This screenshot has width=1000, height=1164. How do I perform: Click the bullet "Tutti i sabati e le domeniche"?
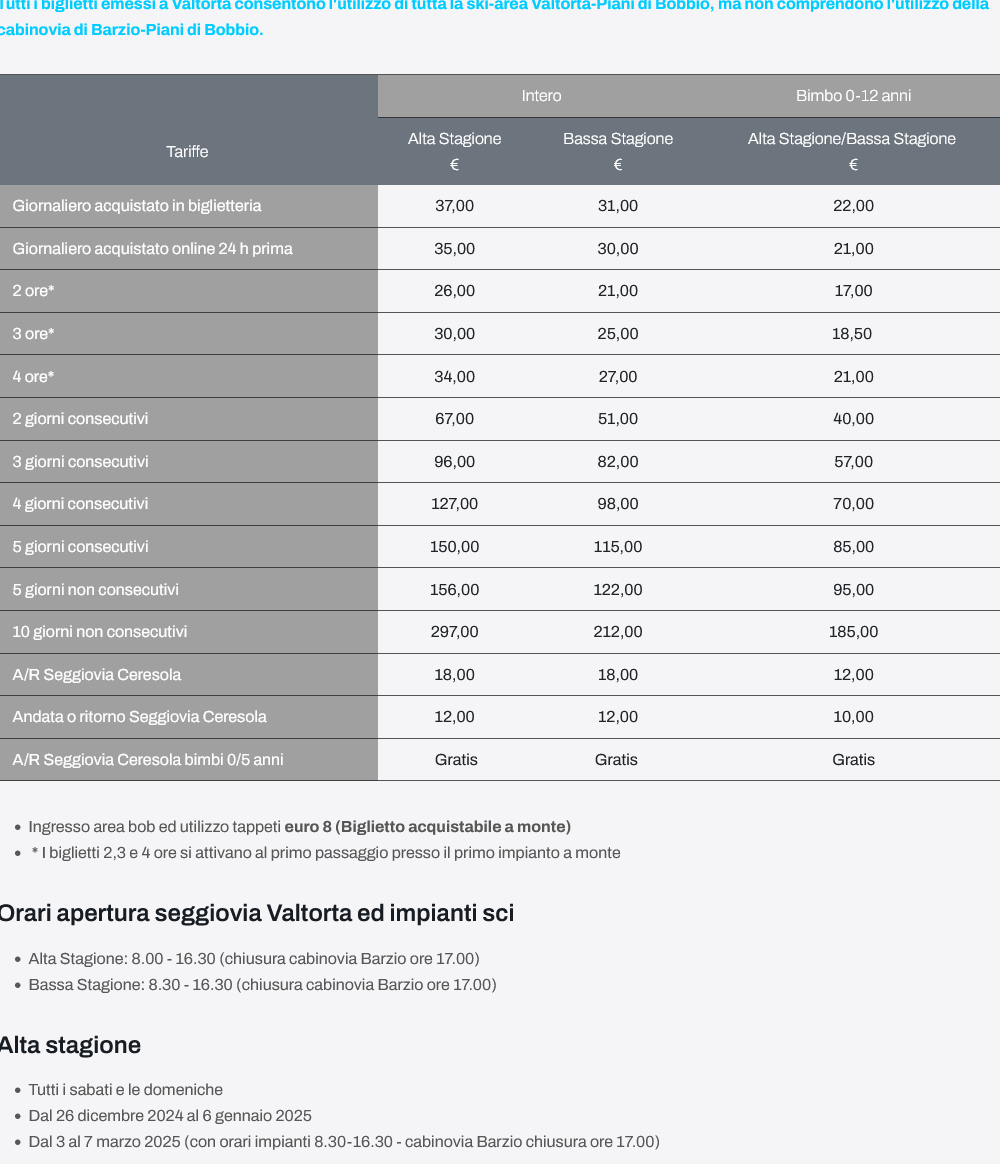125,1090
